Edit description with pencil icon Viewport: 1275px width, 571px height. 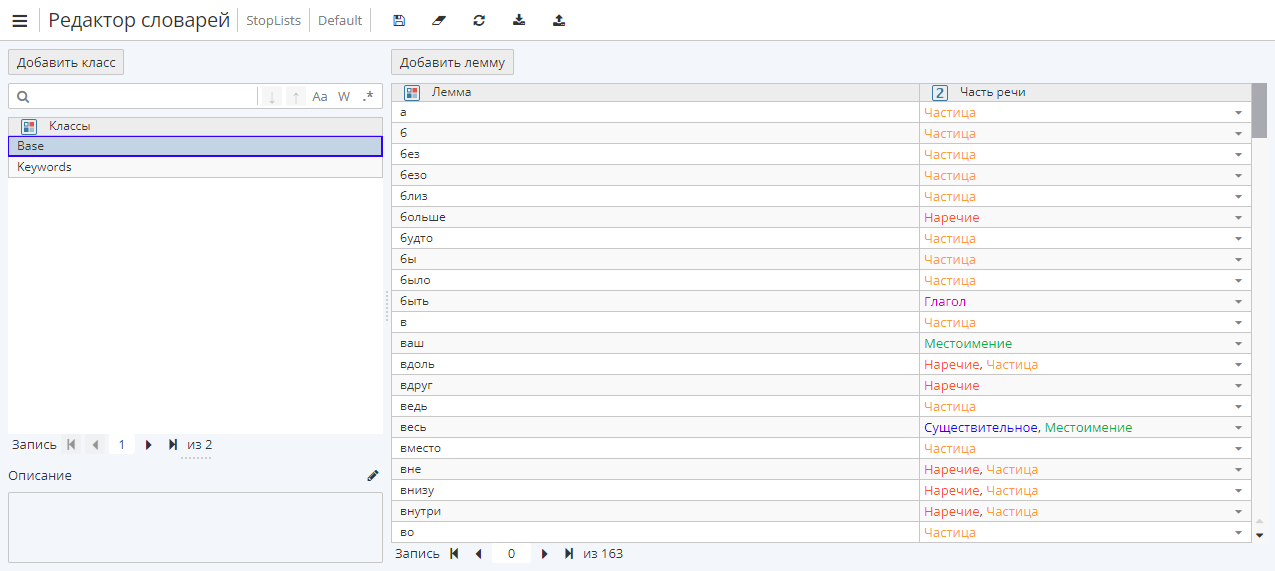(373, 476)
